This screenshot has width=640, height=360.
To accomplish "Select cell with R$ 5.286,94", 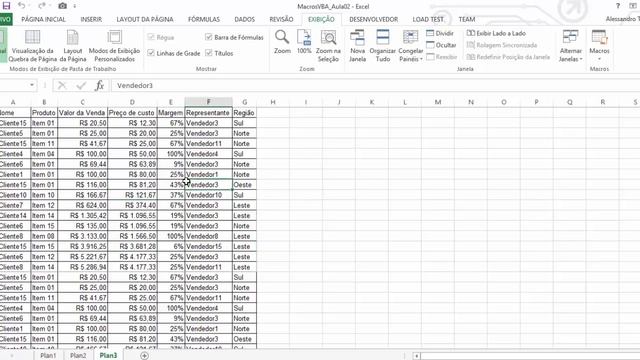I will pyautogui.click(x=82, y=267).
